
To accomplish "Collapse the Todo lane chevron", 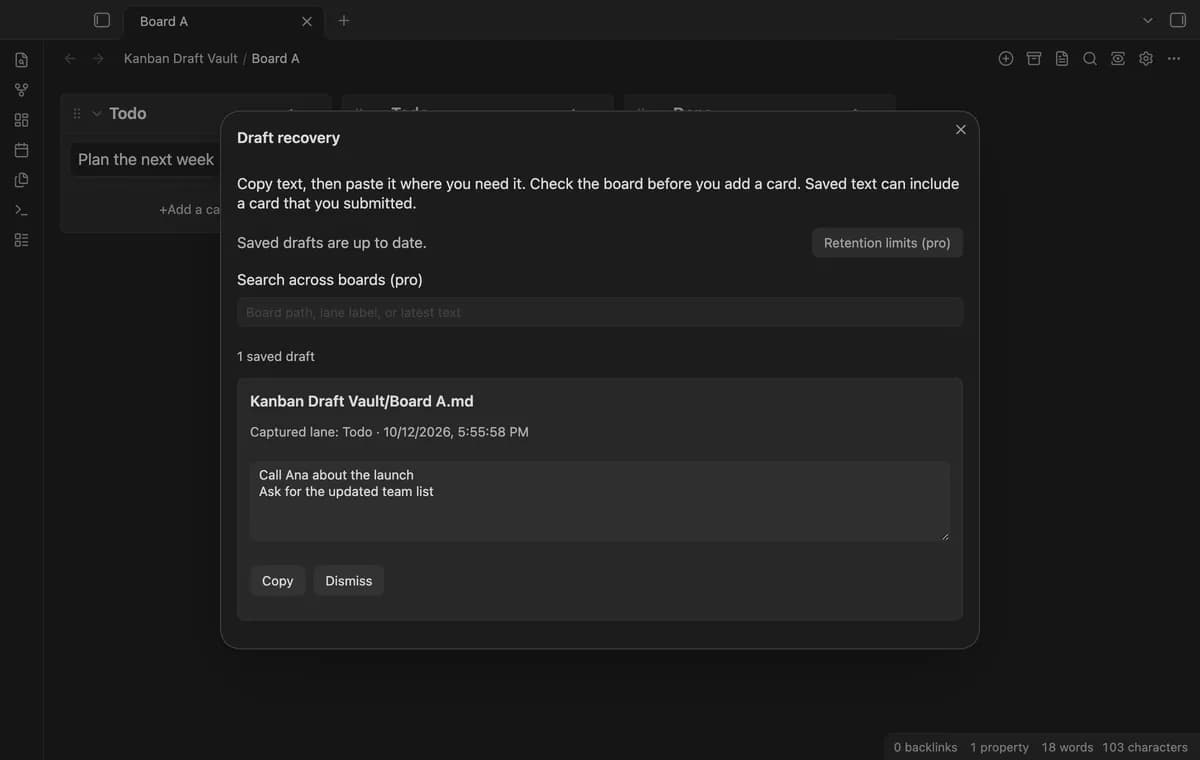I will pyautogui.click(x=97, y=113).
